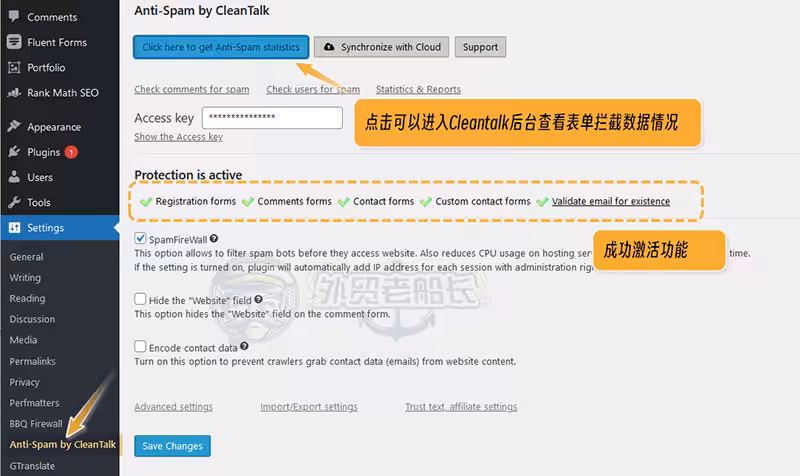The height and width of the screenshot is (476, 800).
Task: Open help icon for Encode contact data
Action: 244,346
